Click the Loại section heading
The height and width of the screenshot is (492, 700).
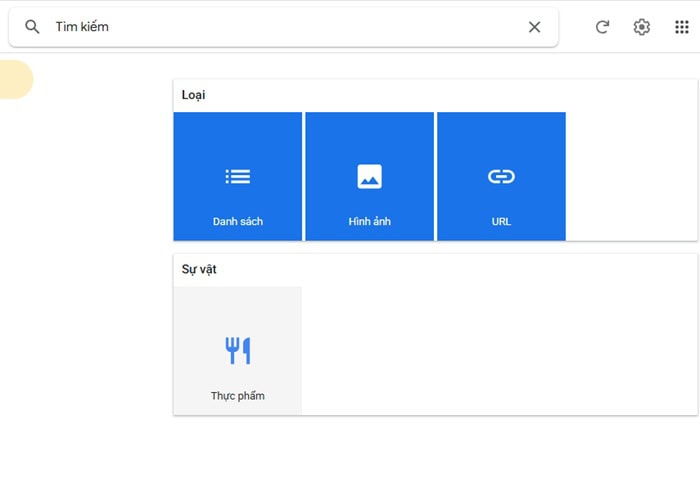[193, 95]
